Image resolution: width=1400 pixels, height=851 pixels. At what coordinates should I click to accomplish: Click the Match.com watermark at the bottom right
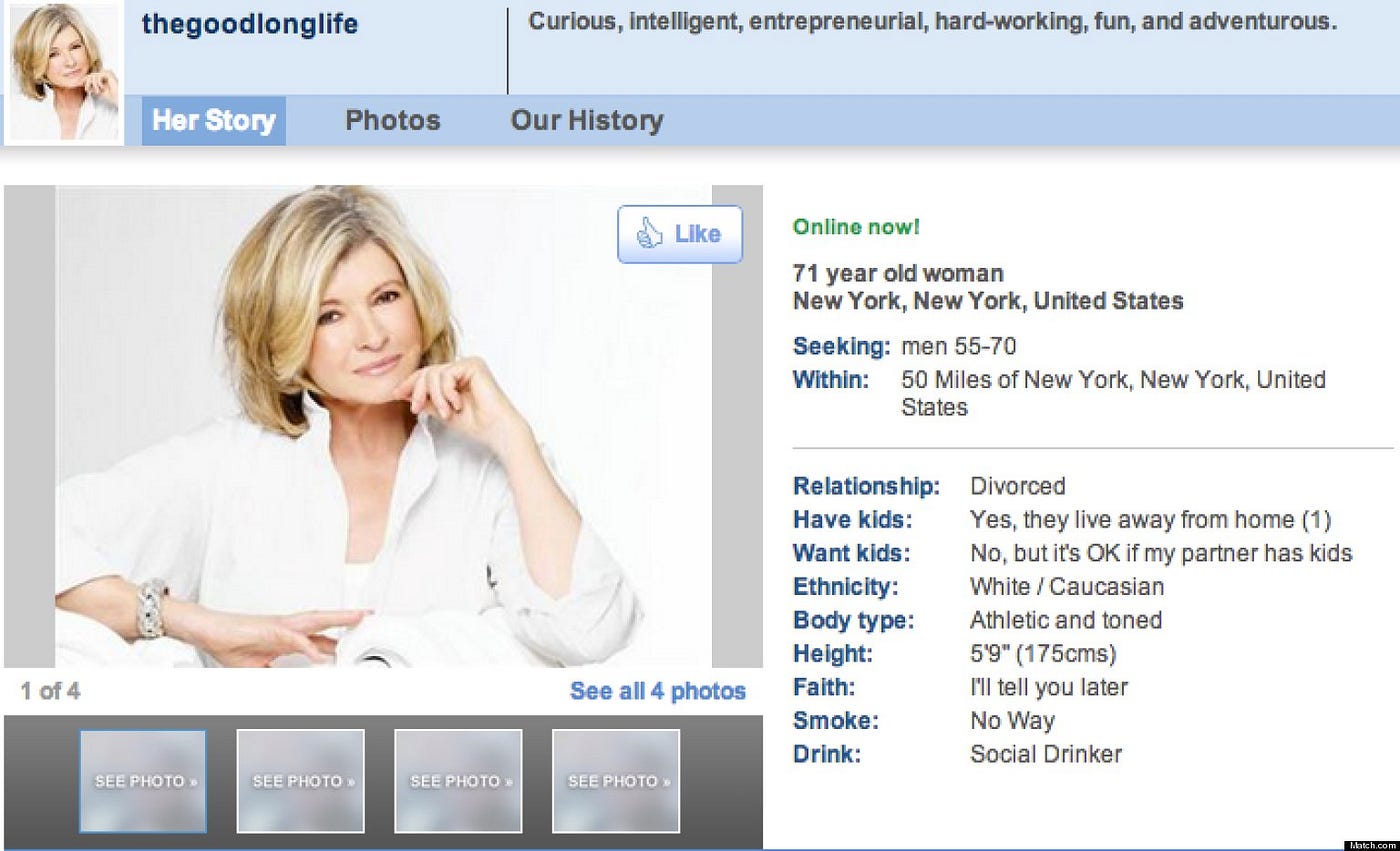coord(1373,845)
